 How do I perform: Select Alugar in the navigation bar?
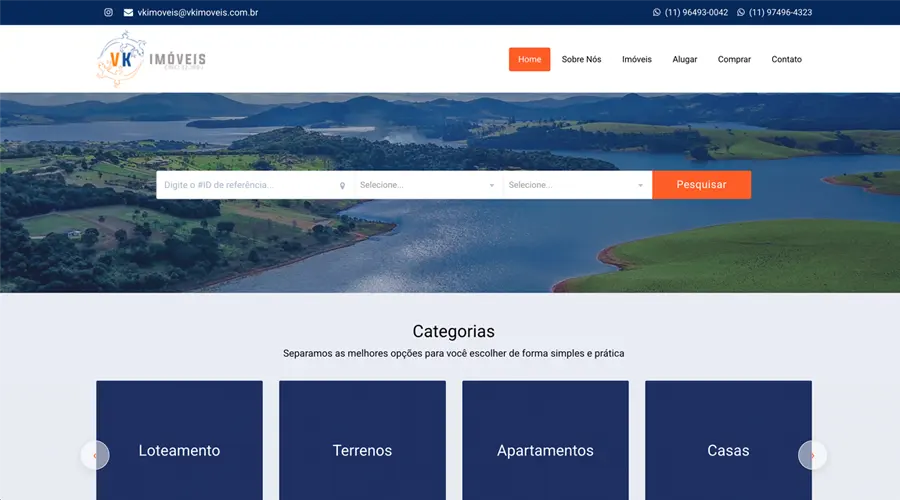(x=685, y=59)
